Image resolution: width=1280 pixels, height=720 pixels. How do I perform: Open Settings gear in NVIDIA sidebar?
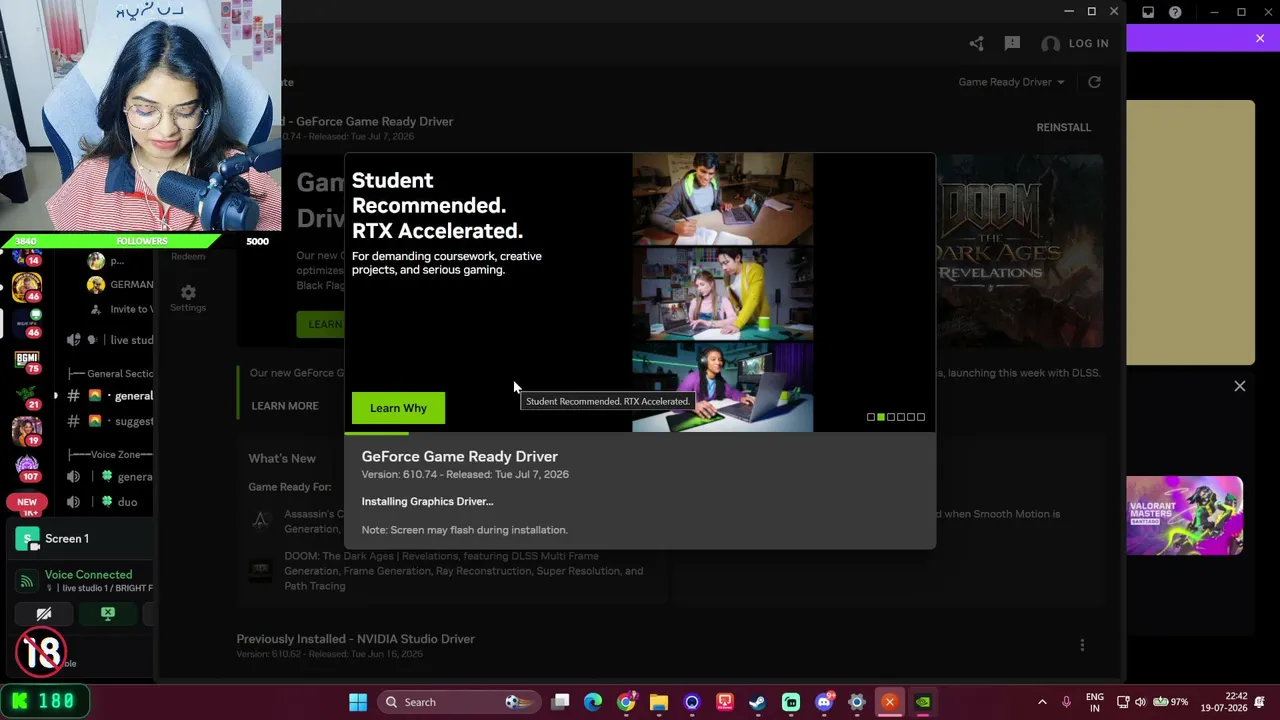click(188, 297)
